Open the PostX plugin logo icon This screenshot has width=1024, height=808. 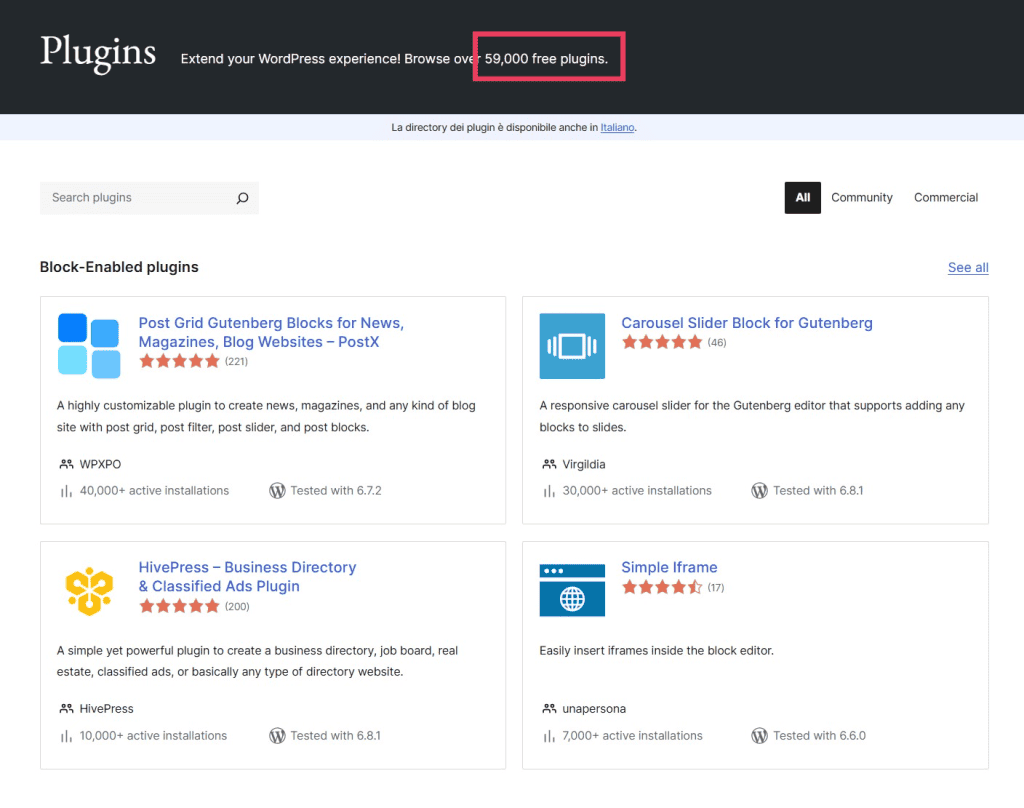(89, 346)
